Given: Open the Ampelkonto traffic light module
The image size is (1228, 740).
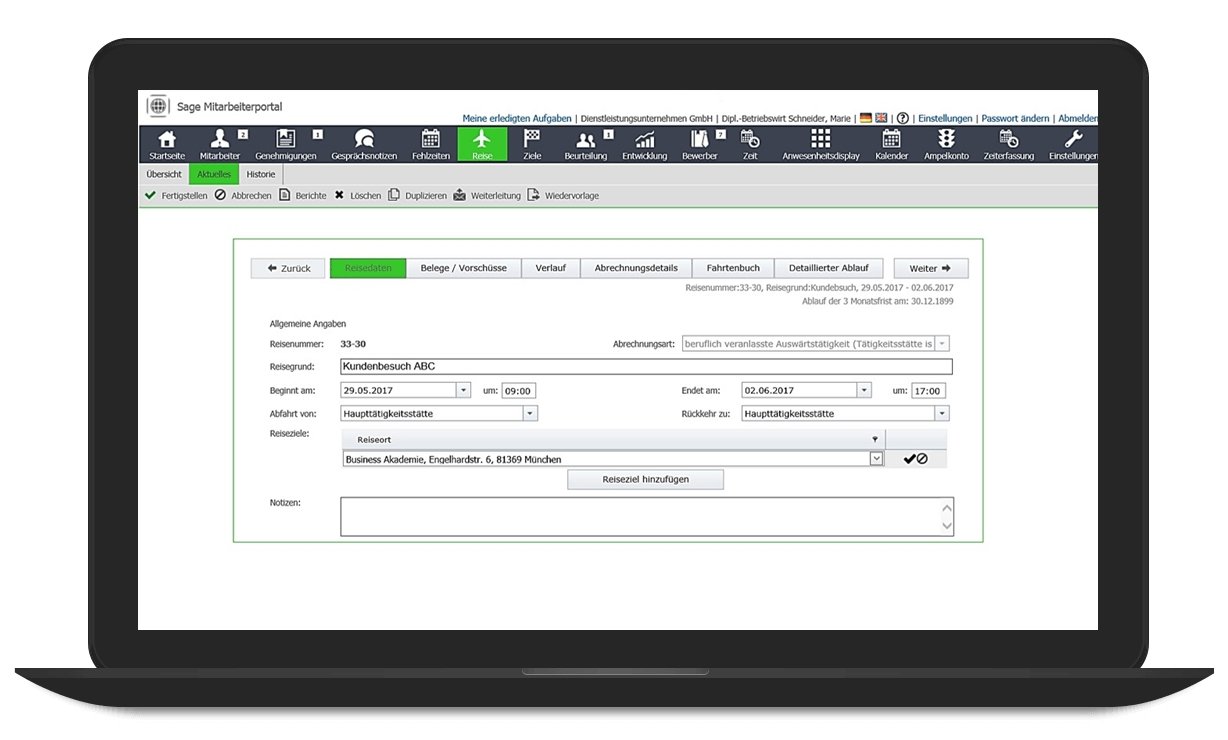Looking at the screenshot, I should click(946, 144).
